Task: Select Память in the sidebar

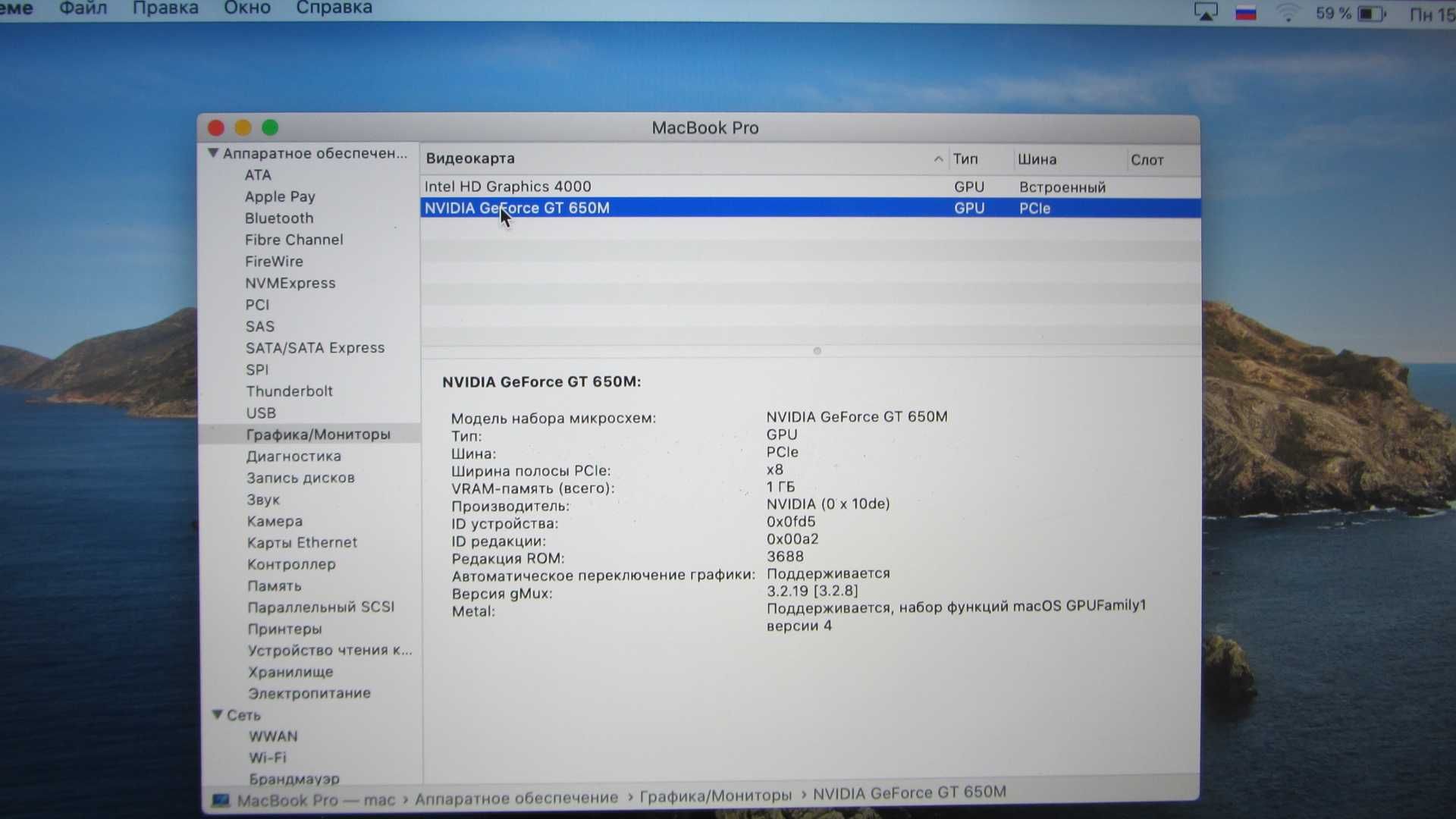Action: (x=275, y=586)
